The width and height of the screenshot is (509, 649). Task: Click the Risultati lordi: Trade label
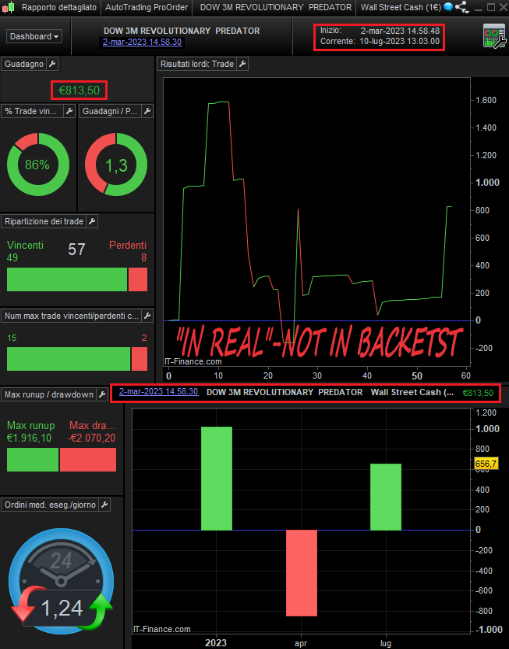click(197, 64)
